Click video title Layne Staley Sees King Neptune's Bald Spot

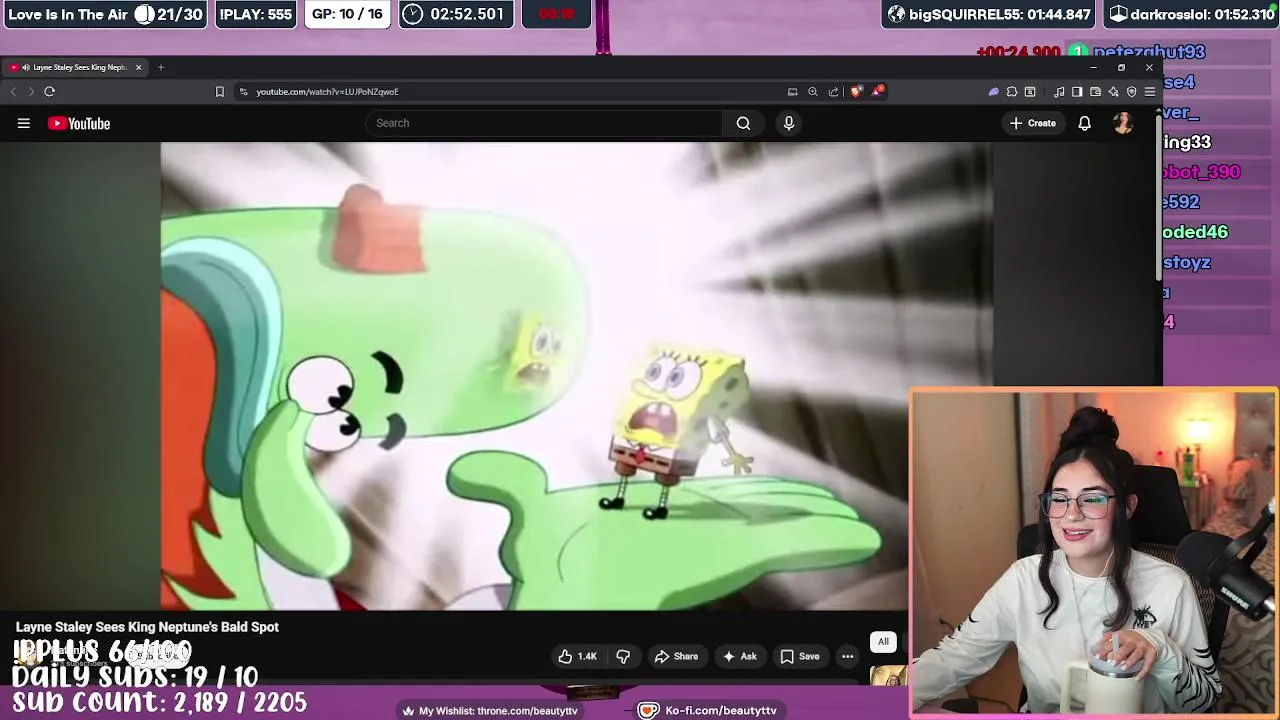click(x=147, y=627)
